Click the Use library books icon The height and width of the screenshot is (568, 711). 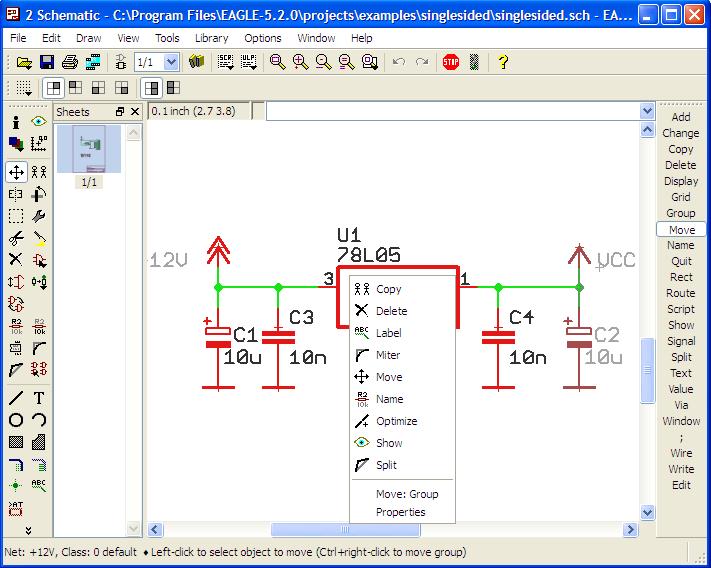point(196,62)
